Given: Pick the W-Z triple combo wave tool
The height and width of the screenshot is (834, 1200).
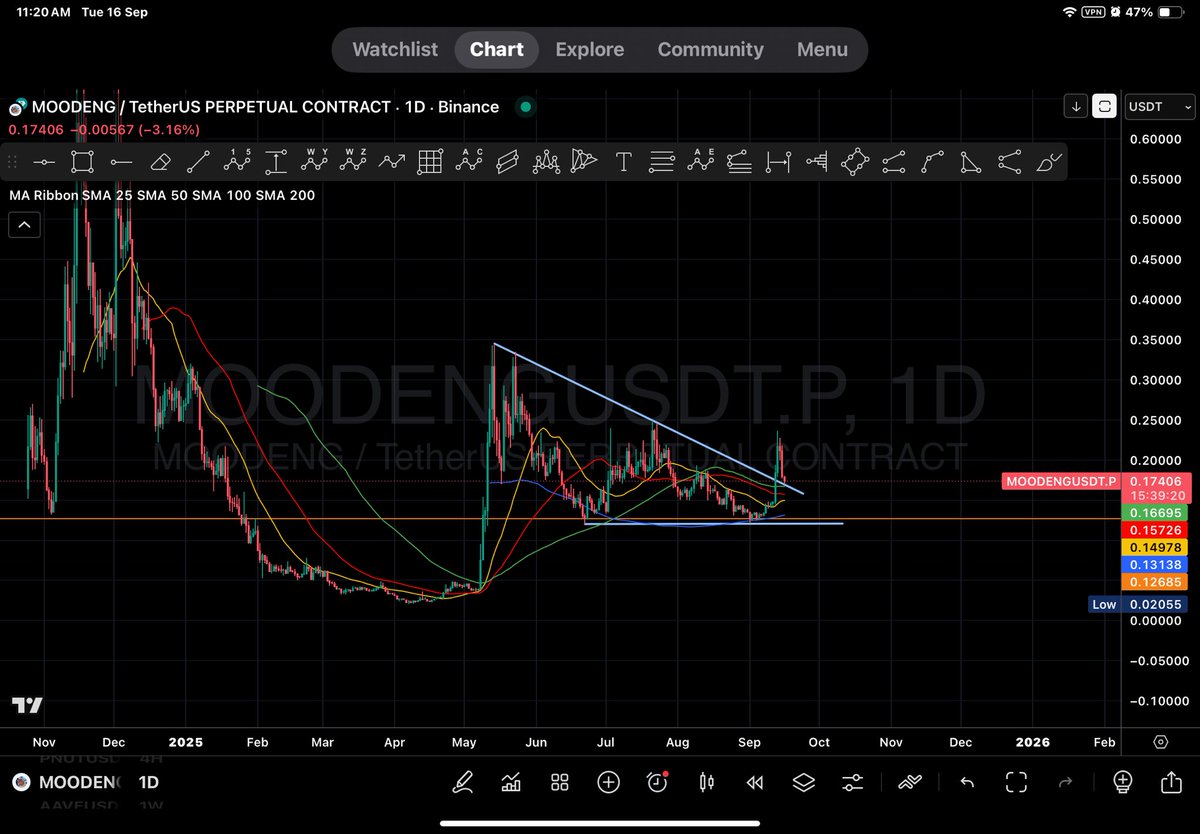Looking at the screenshot, I should coord(353,161).
